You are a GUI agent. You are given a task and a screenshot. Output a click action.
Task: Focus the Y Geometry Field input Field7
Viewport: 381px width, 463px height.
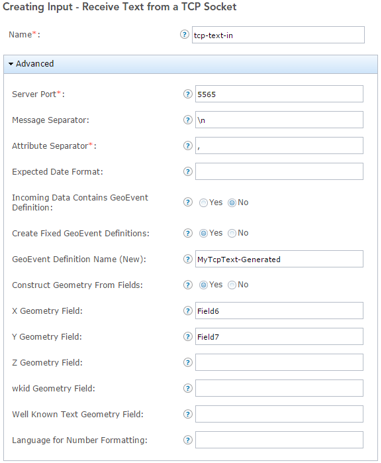click(279, 337)
